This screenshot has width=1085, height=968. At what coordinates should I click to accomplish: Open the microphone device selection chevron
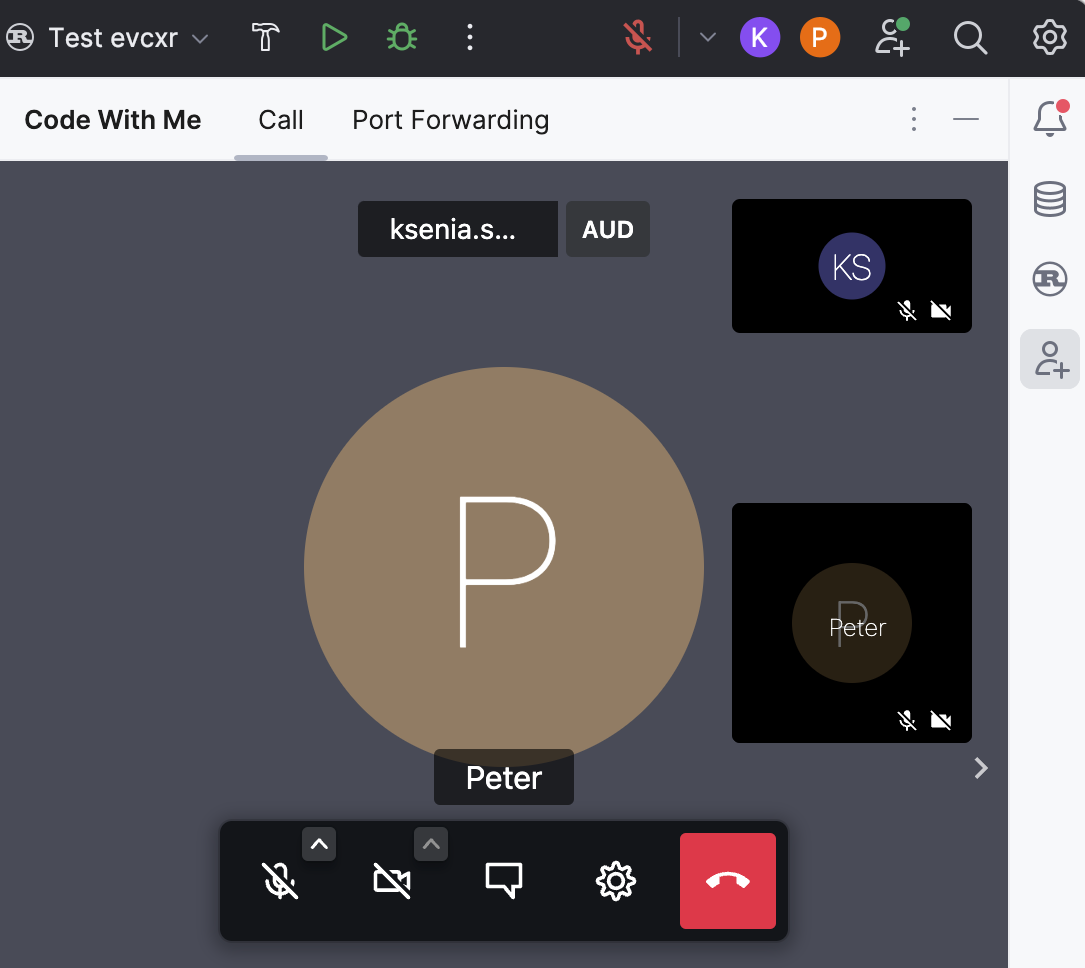point(319,844)
